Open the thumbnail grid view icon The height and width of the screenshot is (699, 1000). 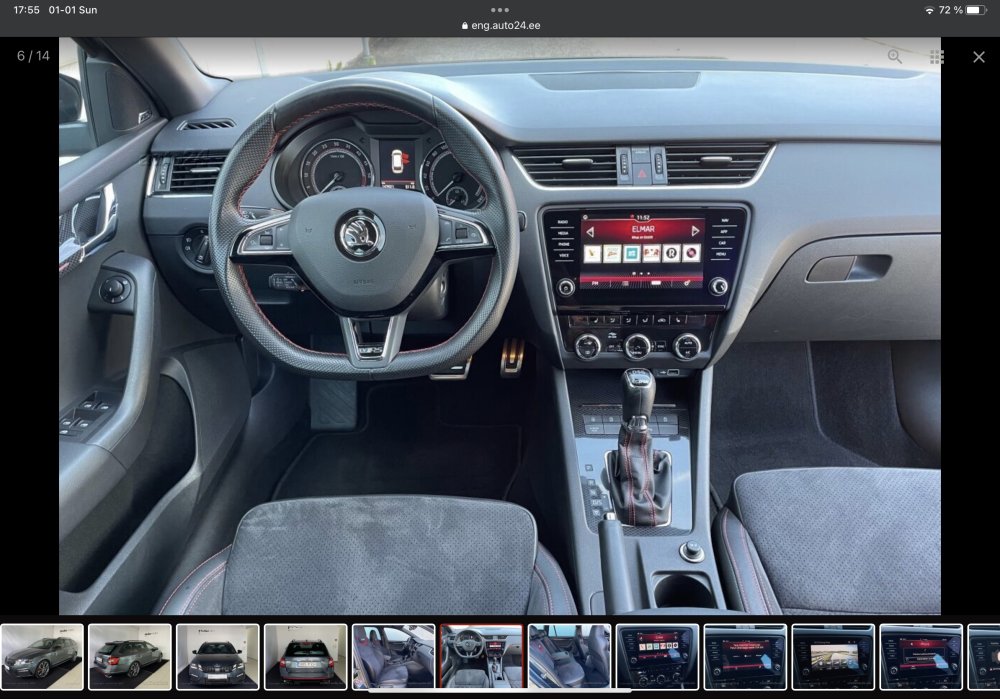937,57
